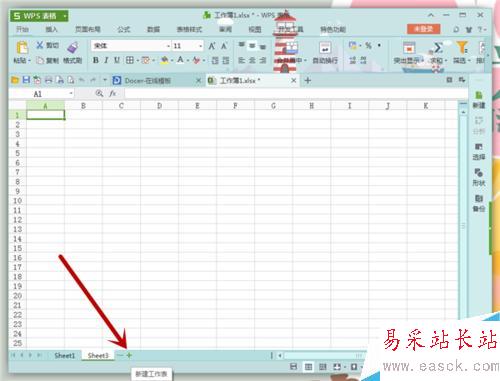The image size is (500, 381).
Task: Add a new worksheet with green plus
Action: coord(129,355)
